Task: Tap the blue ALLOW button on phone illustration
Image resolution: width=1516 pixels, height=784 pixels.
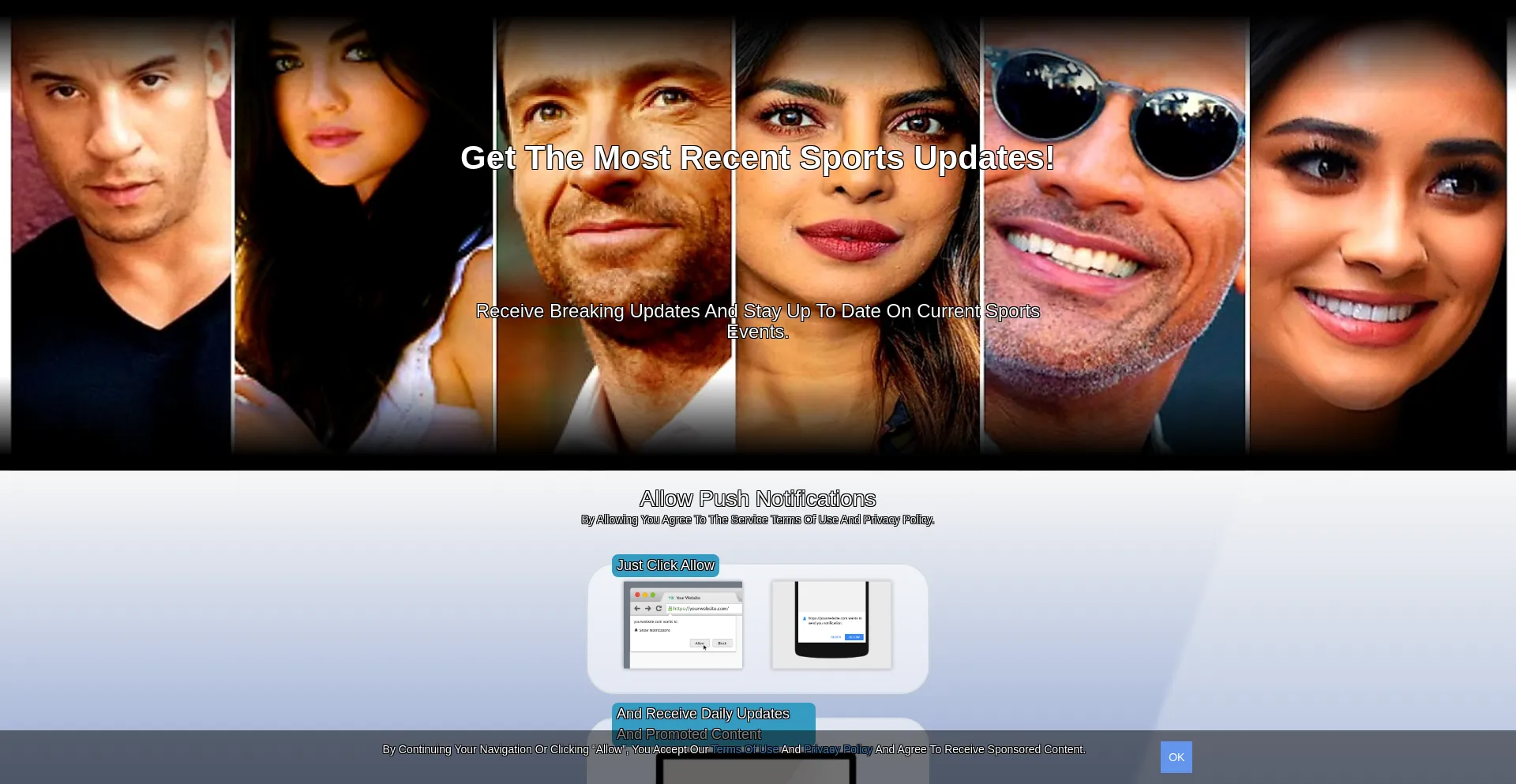Action: point(854,637)
